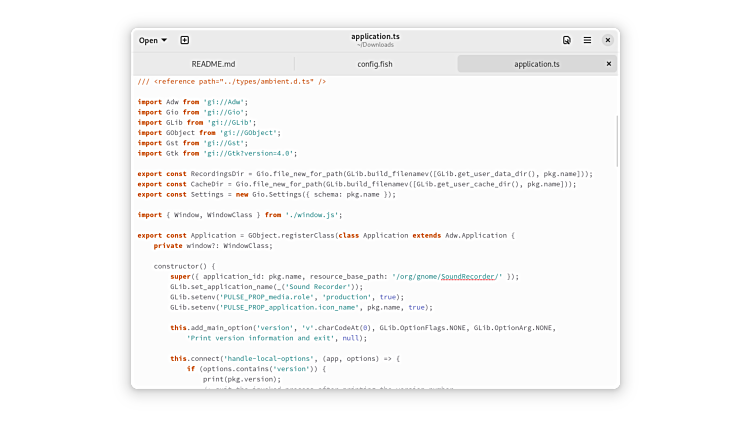Screen dimensions: 752x423
Task: Close the text editor window
Action: pos(608,40)
